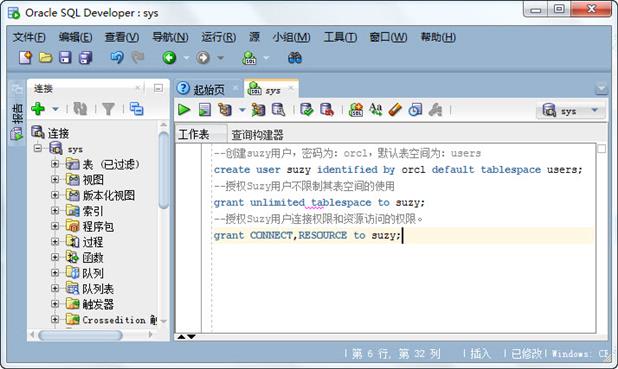Click the connections panel vertical scrollbar thumb
The image size is (618, 369).
164,170
